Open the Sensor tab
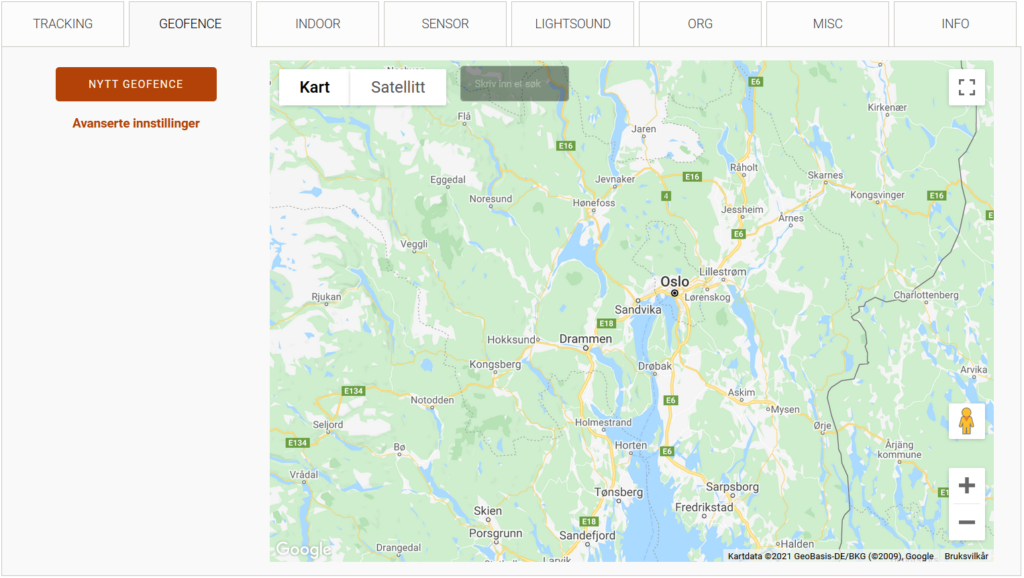 tap(445, 24)
